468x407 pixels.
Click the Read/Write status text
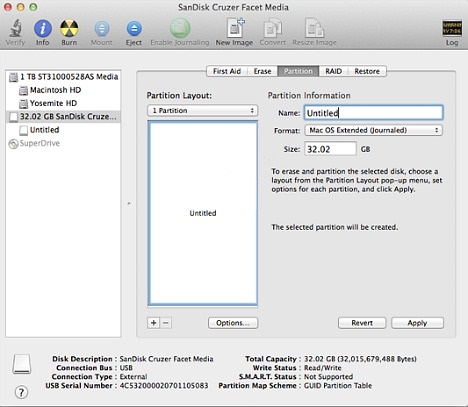tap(322, 368)
